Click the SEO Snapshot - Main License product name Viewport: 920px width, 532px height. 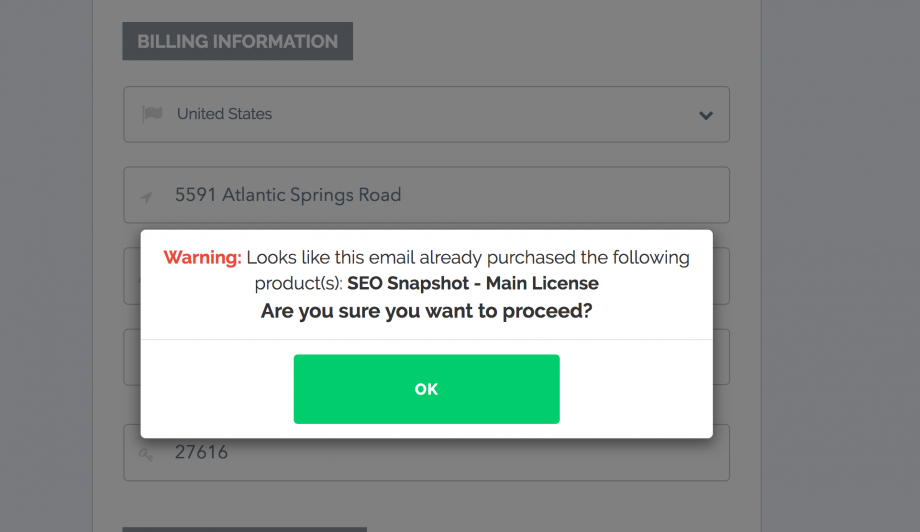click(473, 283)
